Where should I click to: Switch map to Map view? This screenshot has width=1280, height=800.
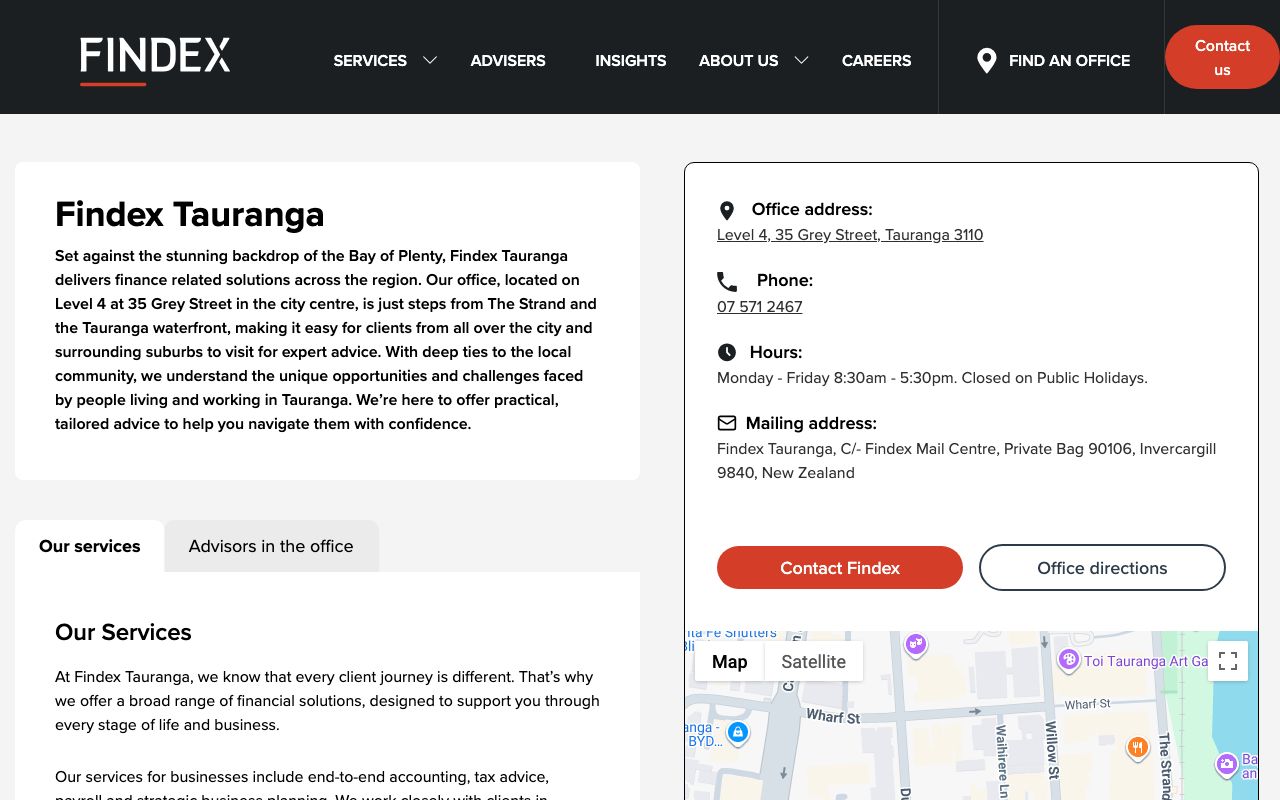tap(730, 661)
